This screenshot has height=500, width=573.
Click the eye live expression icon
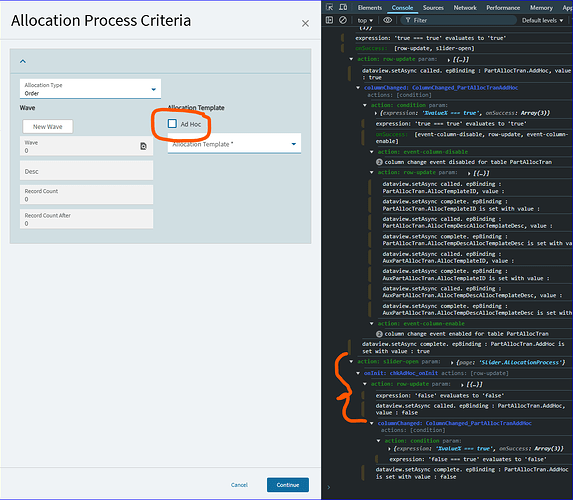tap(387, 20)
